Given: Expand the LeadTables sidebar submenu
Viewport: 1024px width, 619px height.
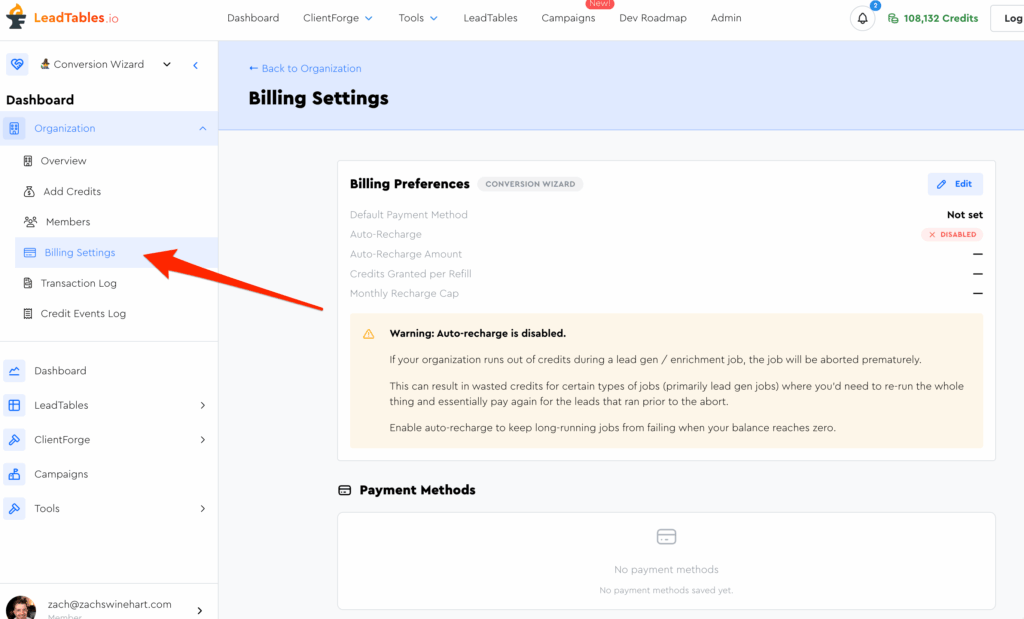Looking at the screenshot, I should [202, 405].
